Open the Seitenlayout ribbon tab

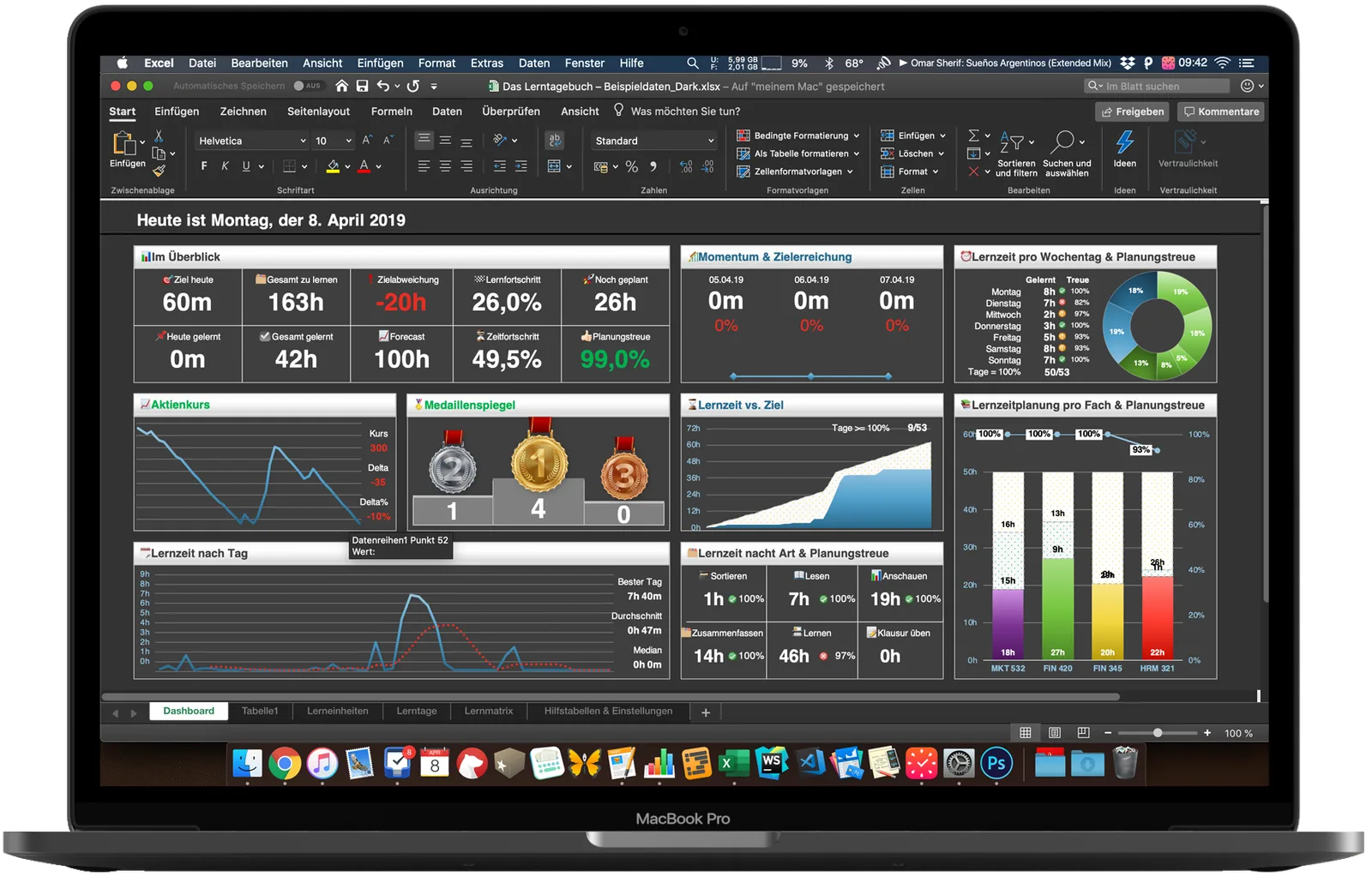318,111
